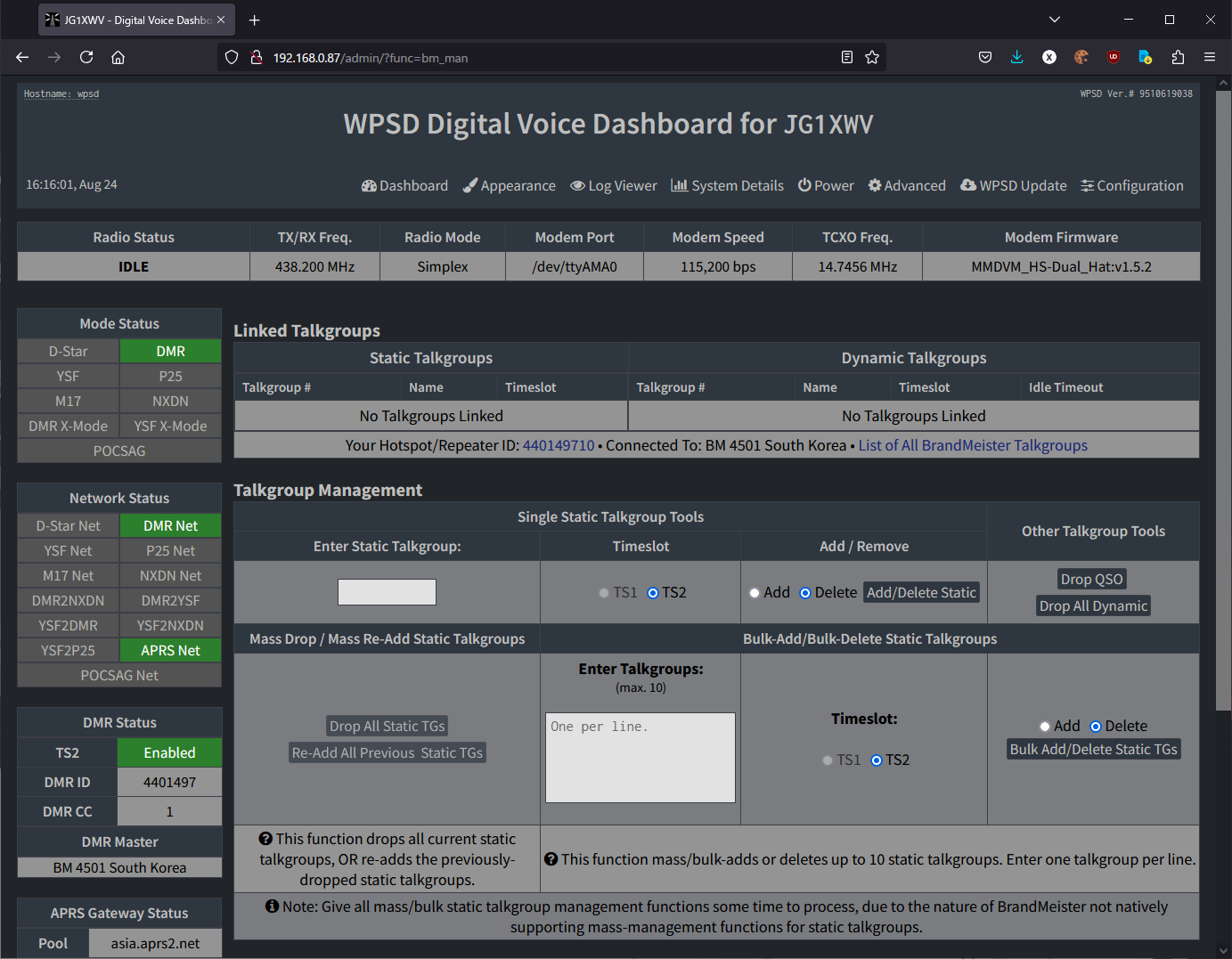Click the MMDVM_HS-Dual_Hat:v1.5.2 firmware cell
The width and height of the screenshot is (1232, 959).
pos(1061,266)
